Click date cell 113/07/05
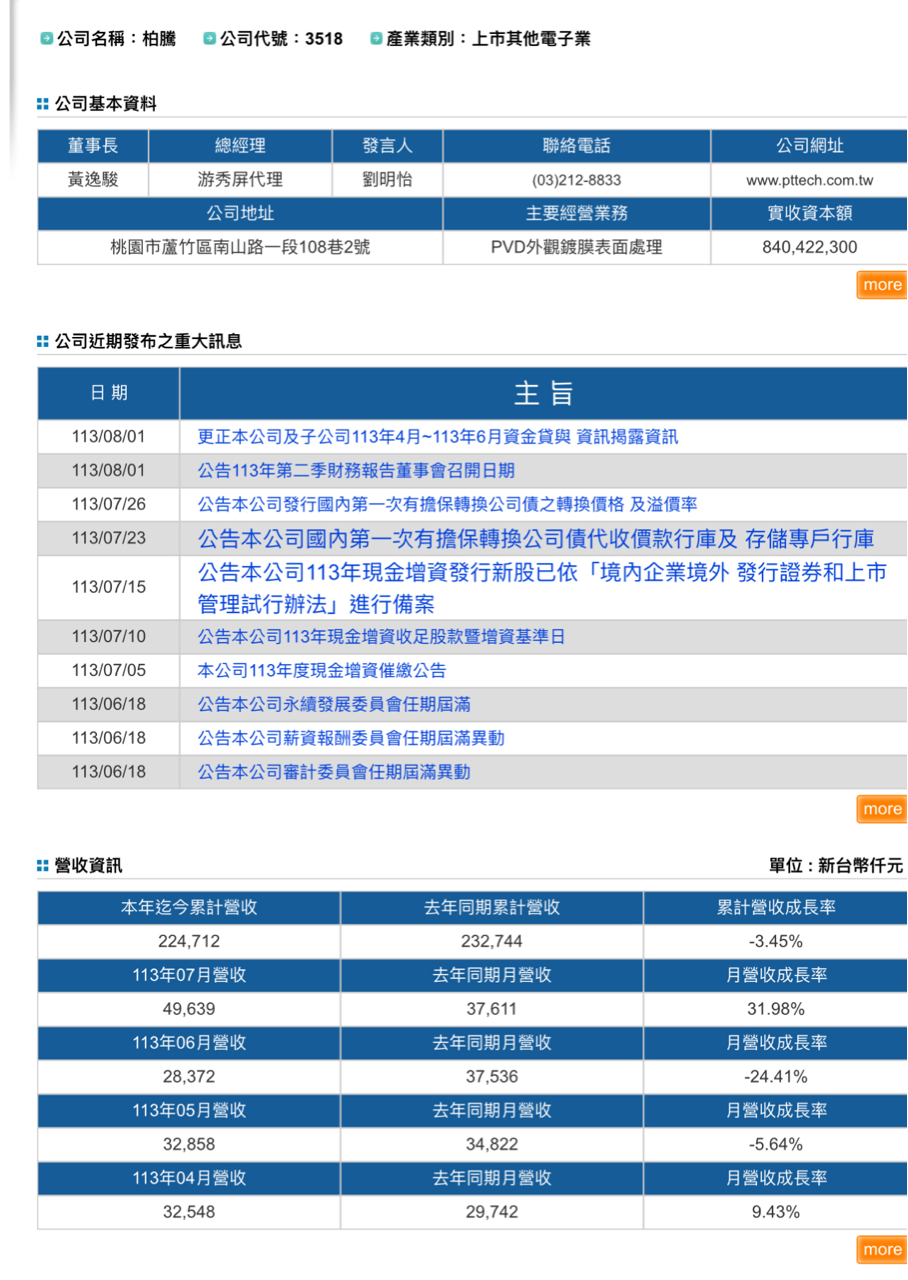 click(108, 671)
